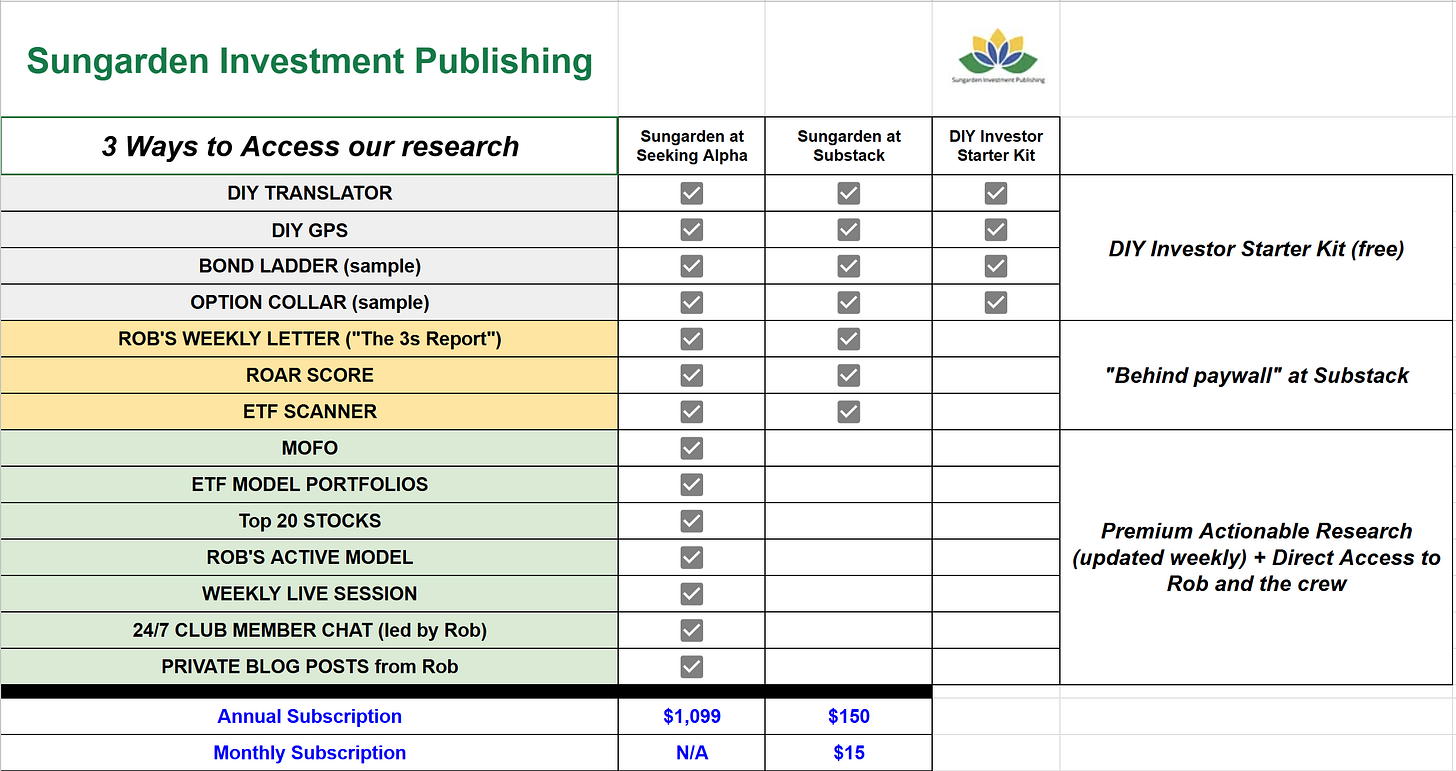This screenshot has height=771, width=1456.
Task: Toggle the Top 20 STOCKS checkbox
Action: 691,521
